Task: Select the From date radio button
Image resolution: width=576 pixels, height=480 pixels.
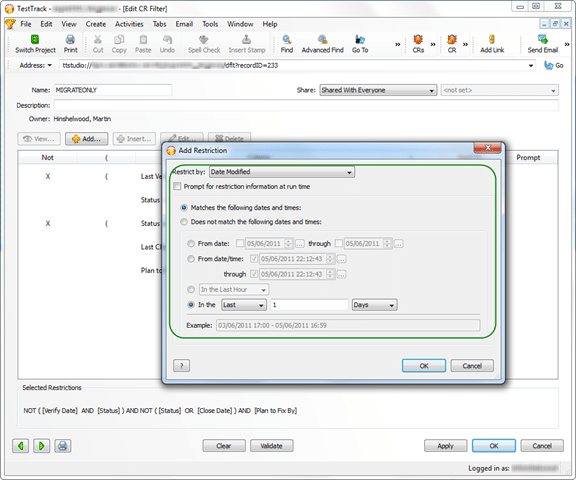Action: [191, 243]
